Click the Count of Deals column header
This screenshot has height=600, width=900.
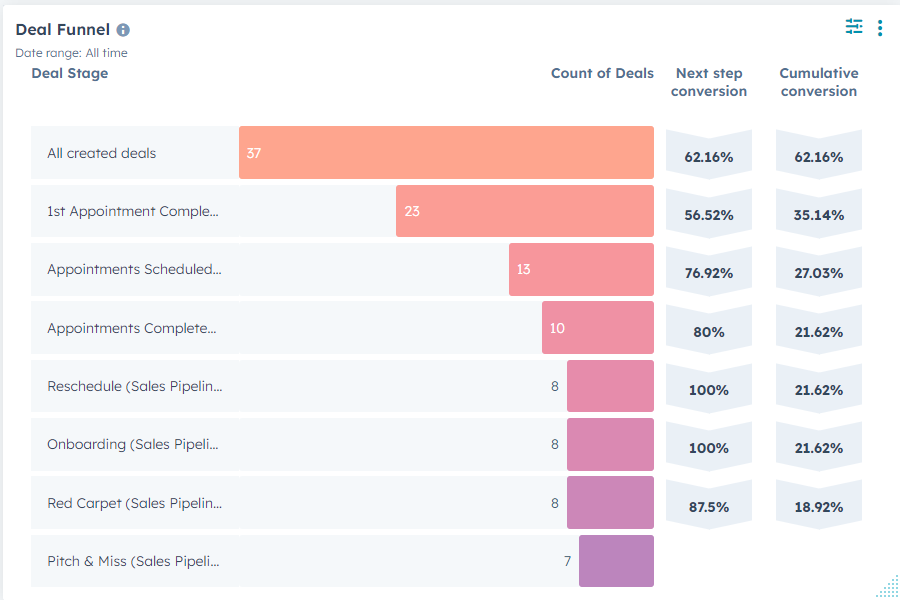[x=602, y=73]
